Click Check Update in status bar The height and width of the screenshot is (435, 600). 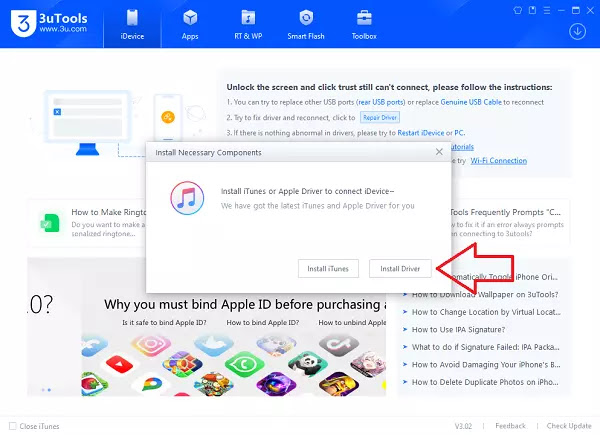pos(569,426)
